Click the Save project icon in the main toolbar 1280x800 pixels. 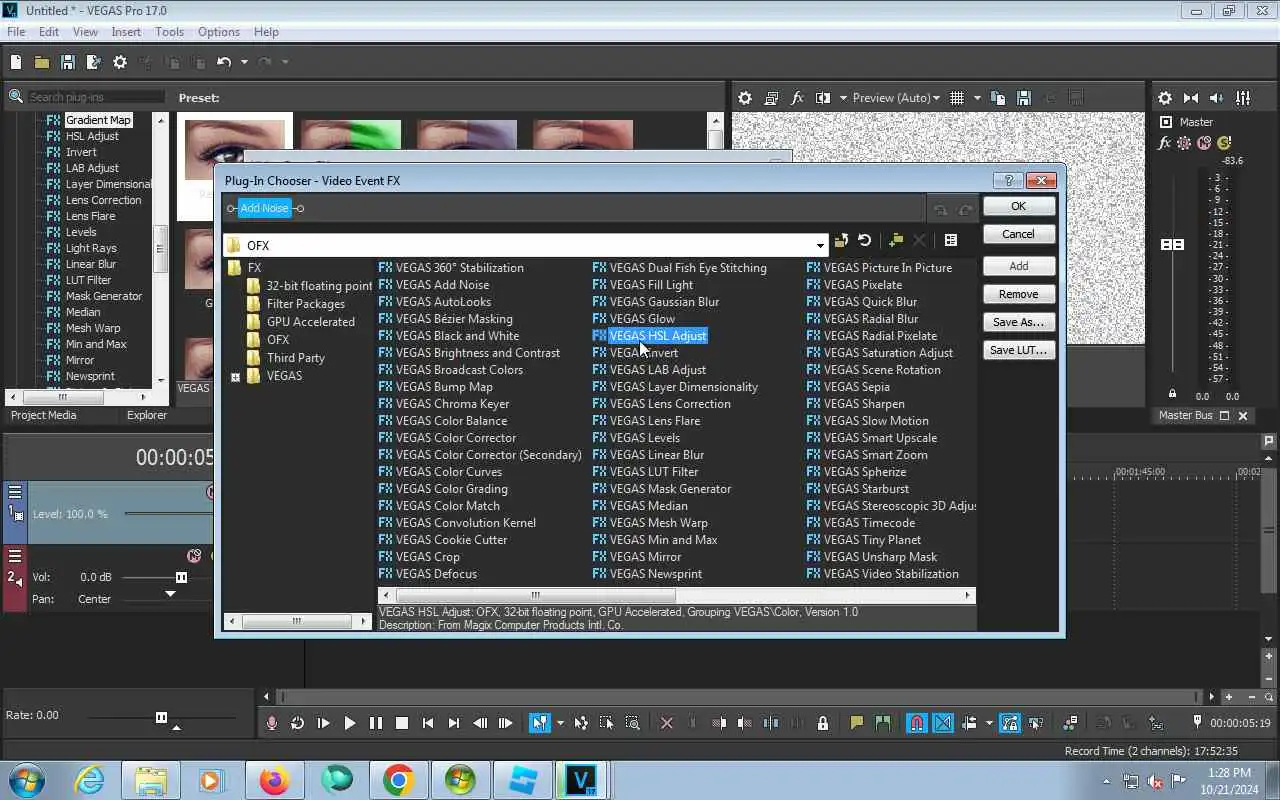point(68,62)
